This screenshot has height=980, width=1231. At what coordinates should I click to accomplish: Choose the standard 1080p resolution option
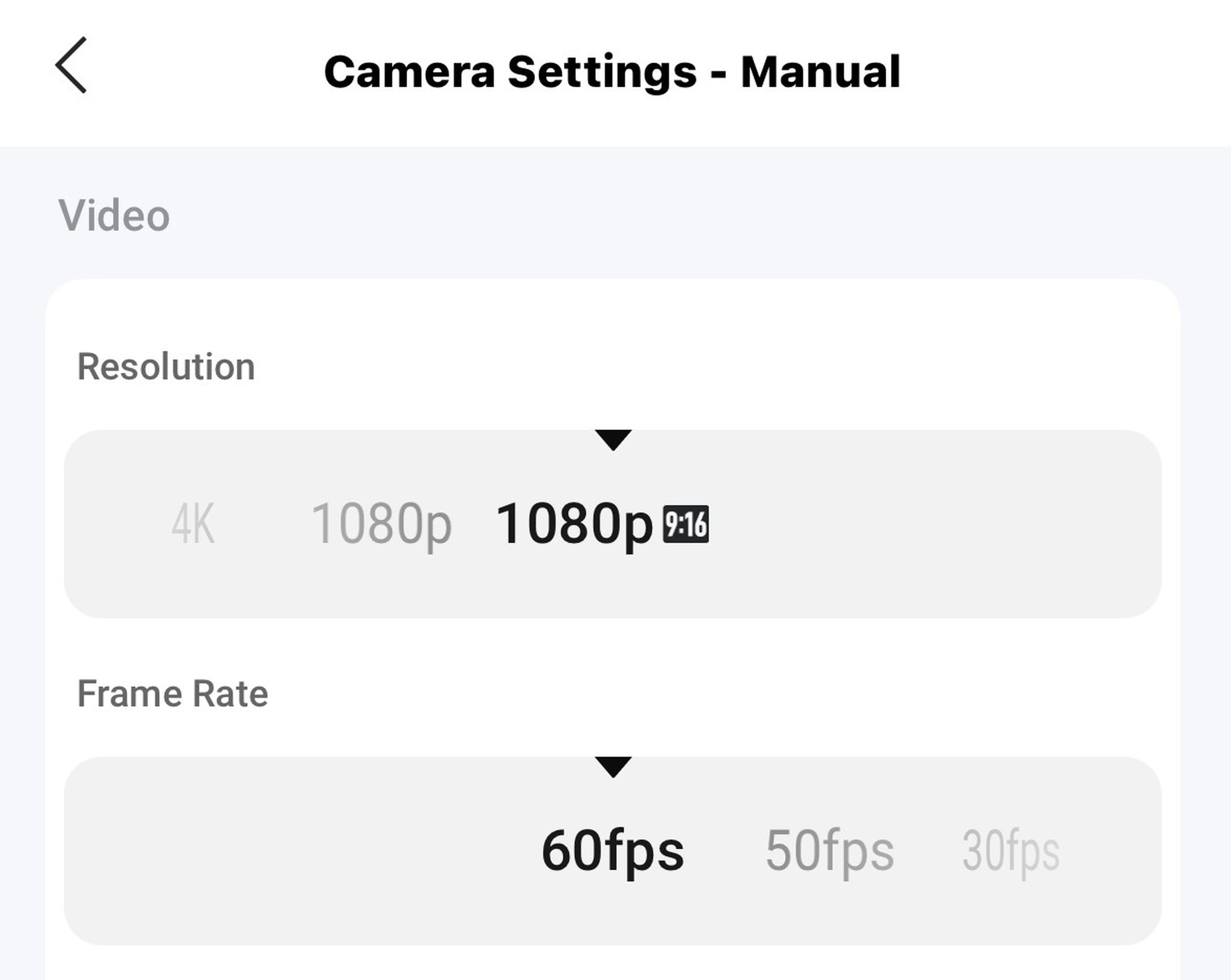[382, 524]
